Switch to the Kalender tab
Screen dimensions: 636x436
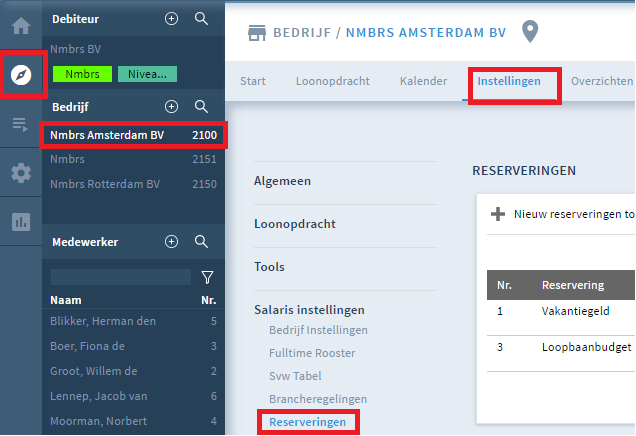423,81
